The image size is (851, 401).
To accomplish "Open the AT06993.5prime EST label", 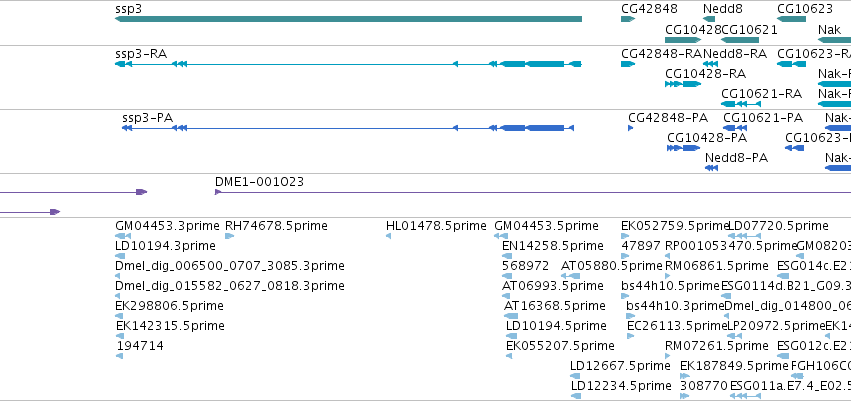I will coord(554,286).
